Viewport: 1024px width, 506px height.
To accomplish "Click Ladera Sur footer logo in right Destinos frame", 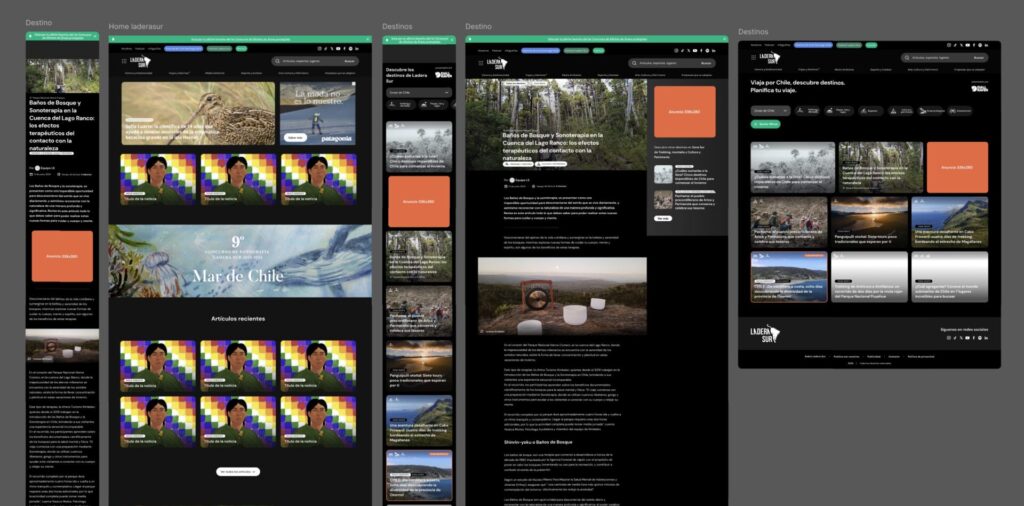I will [765, 333].
